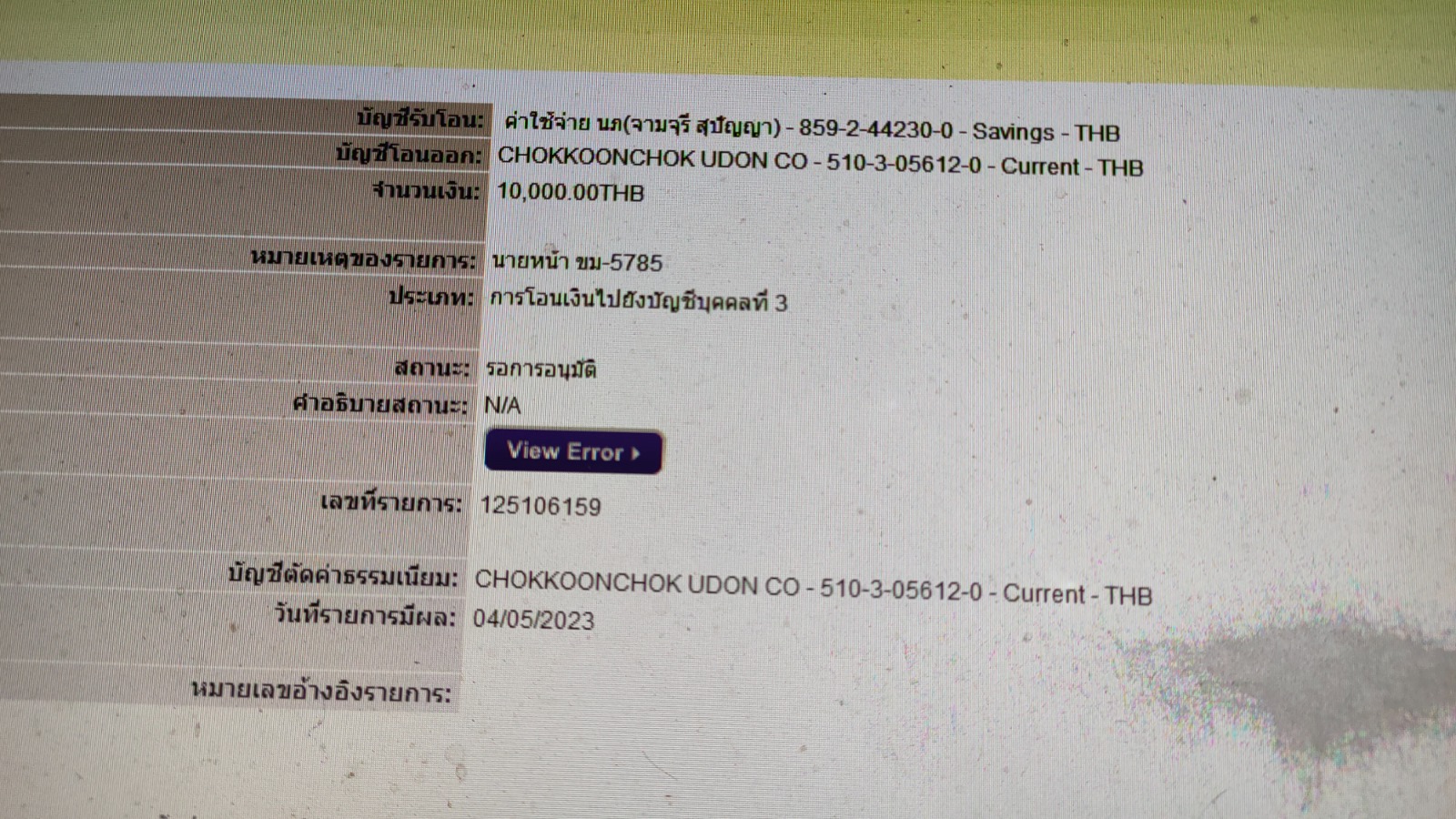The image size is (1456, 819).
Task: Select the amount 10,000.00THB
Action: 571,192
